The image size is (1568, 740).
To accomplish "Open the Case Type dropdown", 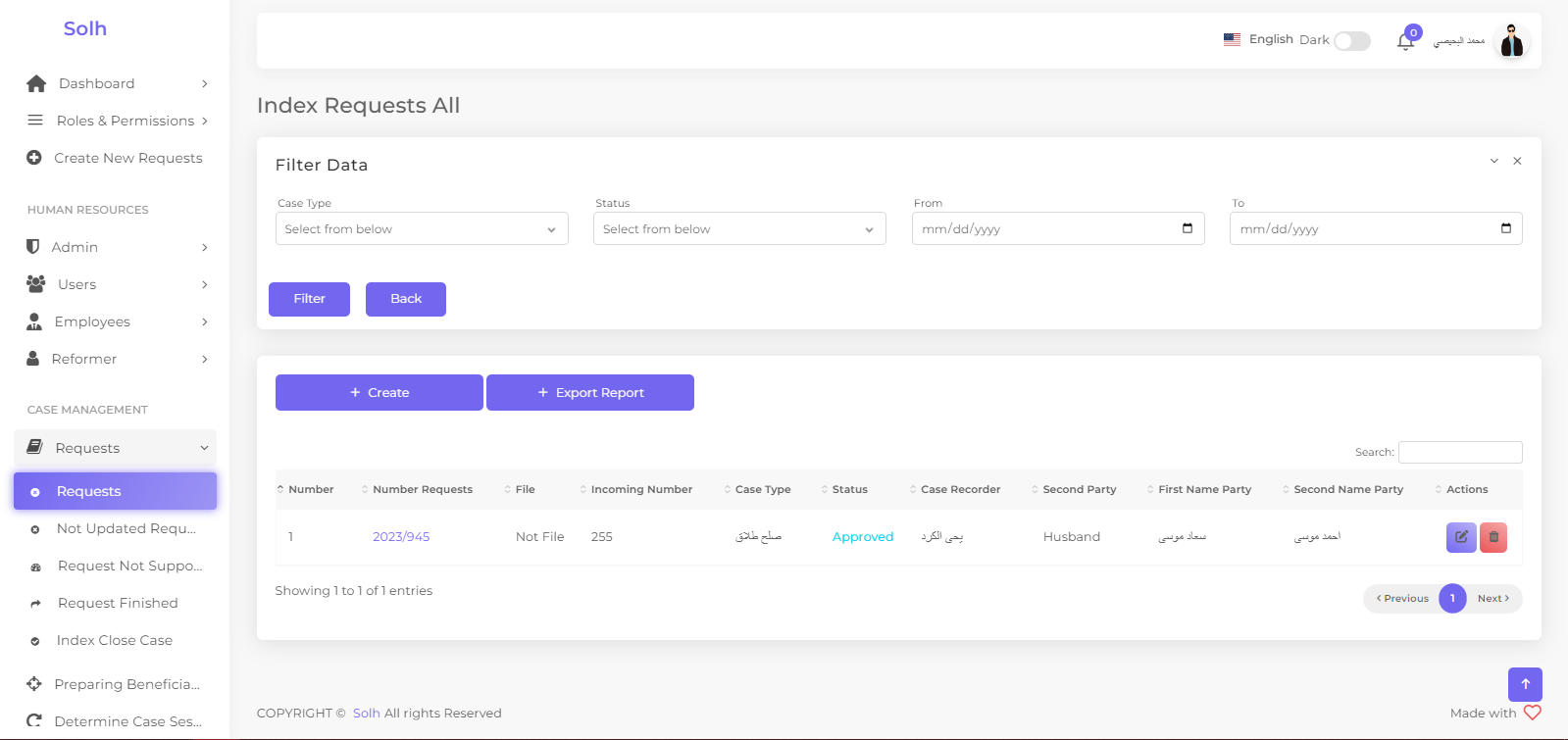I will (422, 229).
